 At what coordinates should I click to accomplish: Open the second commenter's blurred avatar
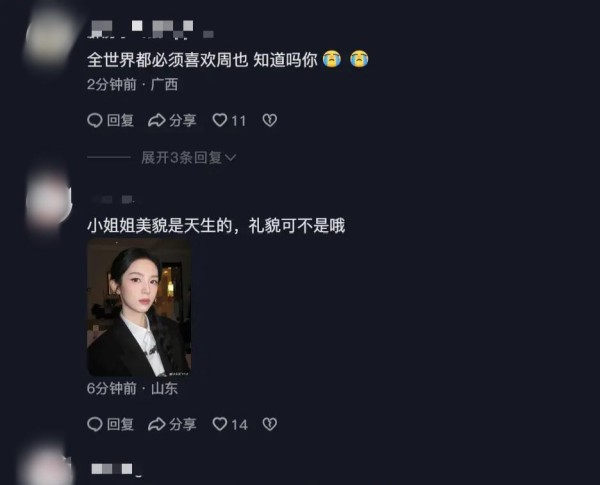coord(49,201)
